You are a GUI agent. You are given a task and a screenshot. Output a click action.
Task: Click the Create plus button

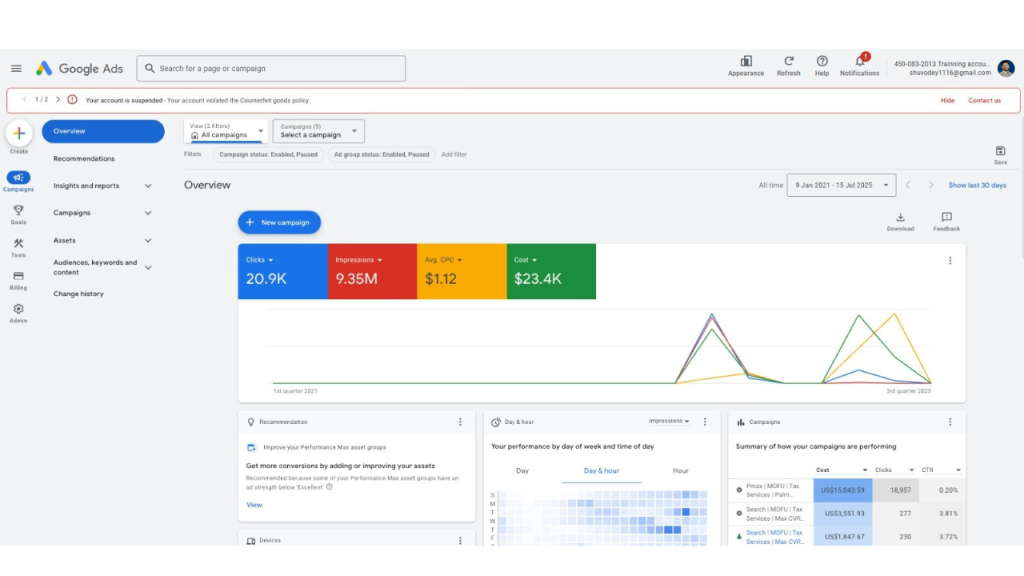(19, 133)
